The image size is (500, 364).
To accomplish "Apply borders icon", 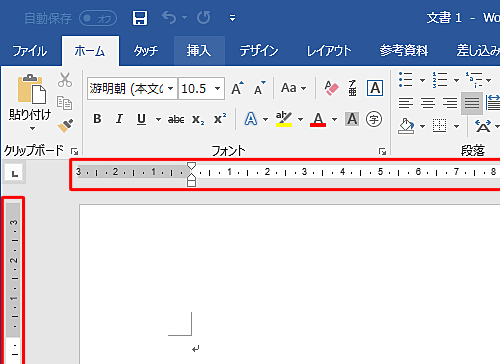I will [x=439, y=126].
